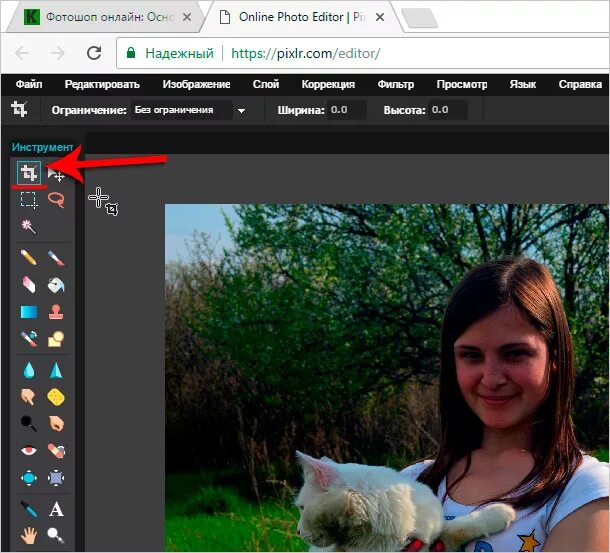The image size is (610, 553).
Task: Select the Type text tool
Action: 56,509
